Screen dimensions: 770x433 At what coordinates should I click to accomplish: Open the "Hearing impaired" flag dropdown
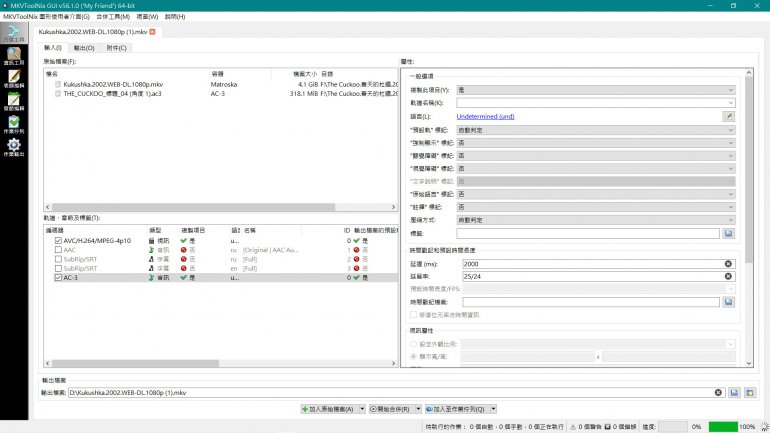[x=596, y=156]
